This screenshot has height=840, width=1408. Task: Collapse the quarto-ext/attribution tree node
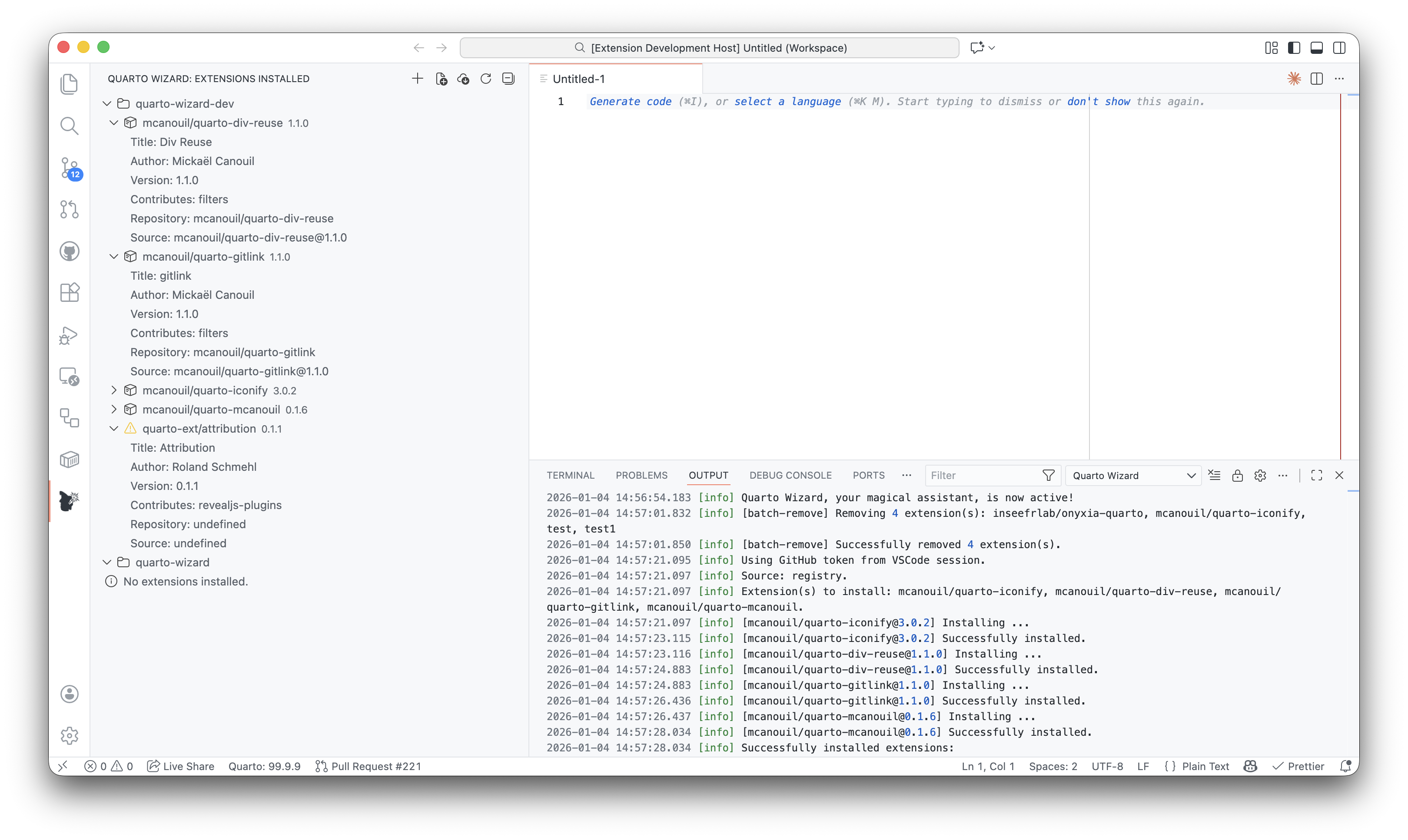pyautogui.click(x=114, y=429)
